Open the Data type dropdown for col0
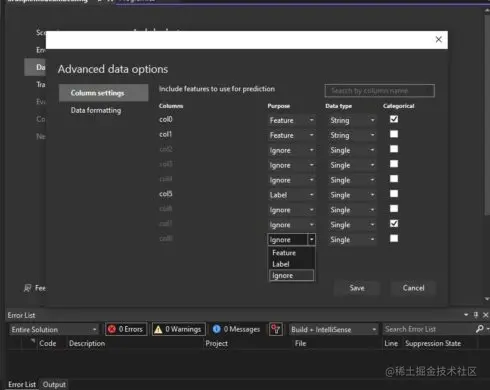This screenshot has width=490, height=390. (352, 120)
